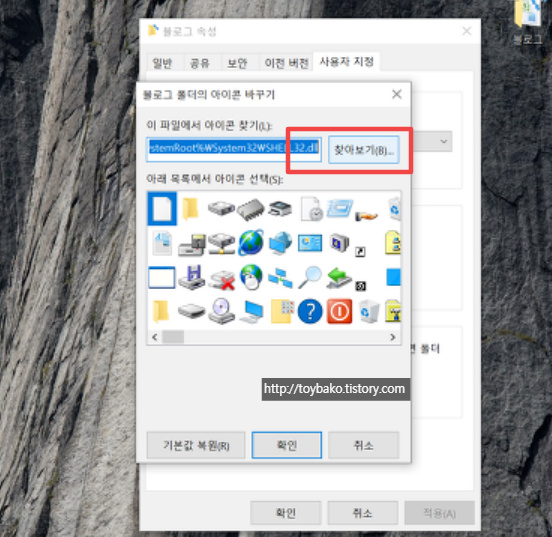
Task: Select the globe with mouse icon
Action: [x=251, y=277]
